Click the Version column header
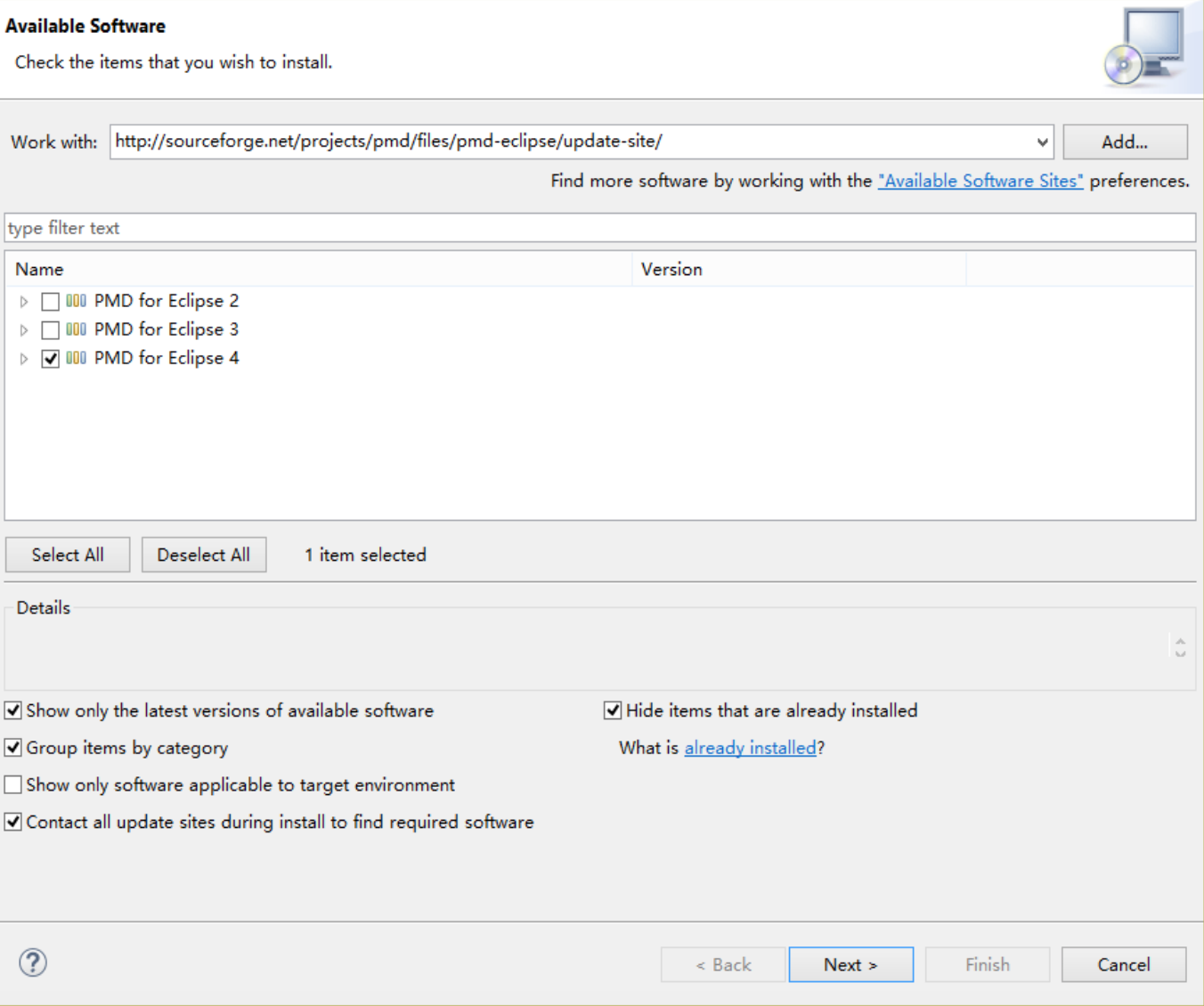The width and height of the screenshot is (1204, 1006). tap(799, 269)
